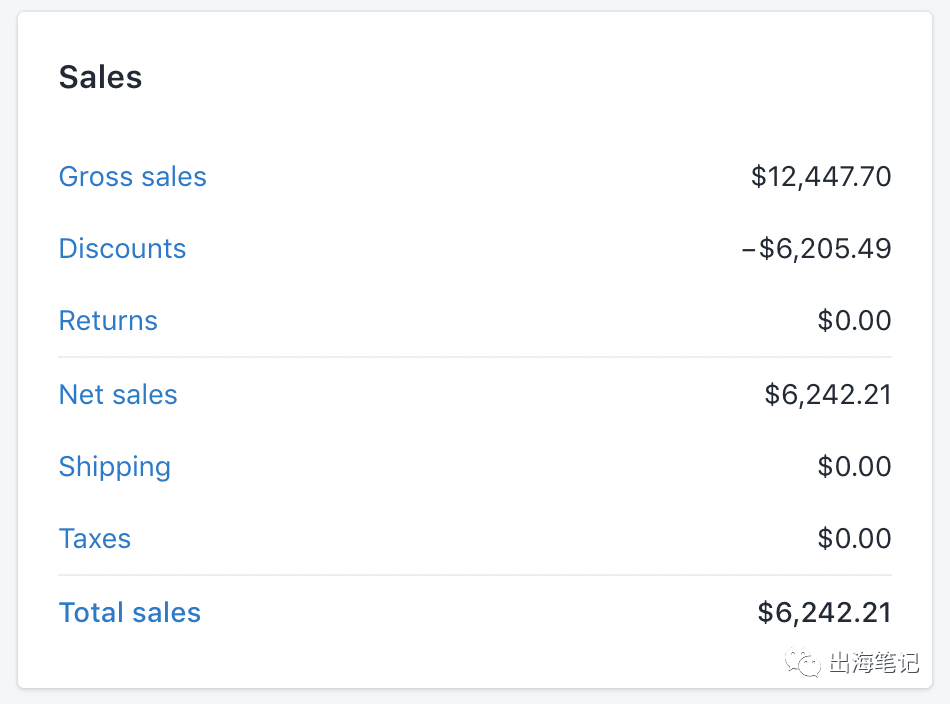Click the $12,447.70 gross sales amount
Viewport: 950px width, 704px height.
coord(821,177)
